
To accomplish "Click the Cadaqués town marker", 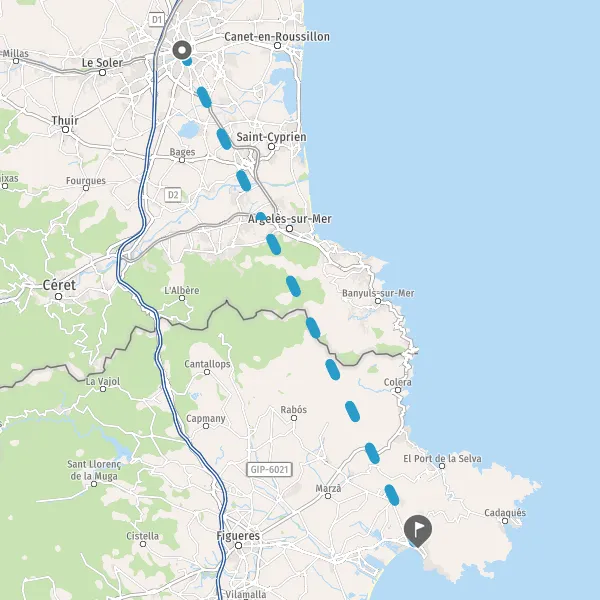I will click(x=505, y=521).
